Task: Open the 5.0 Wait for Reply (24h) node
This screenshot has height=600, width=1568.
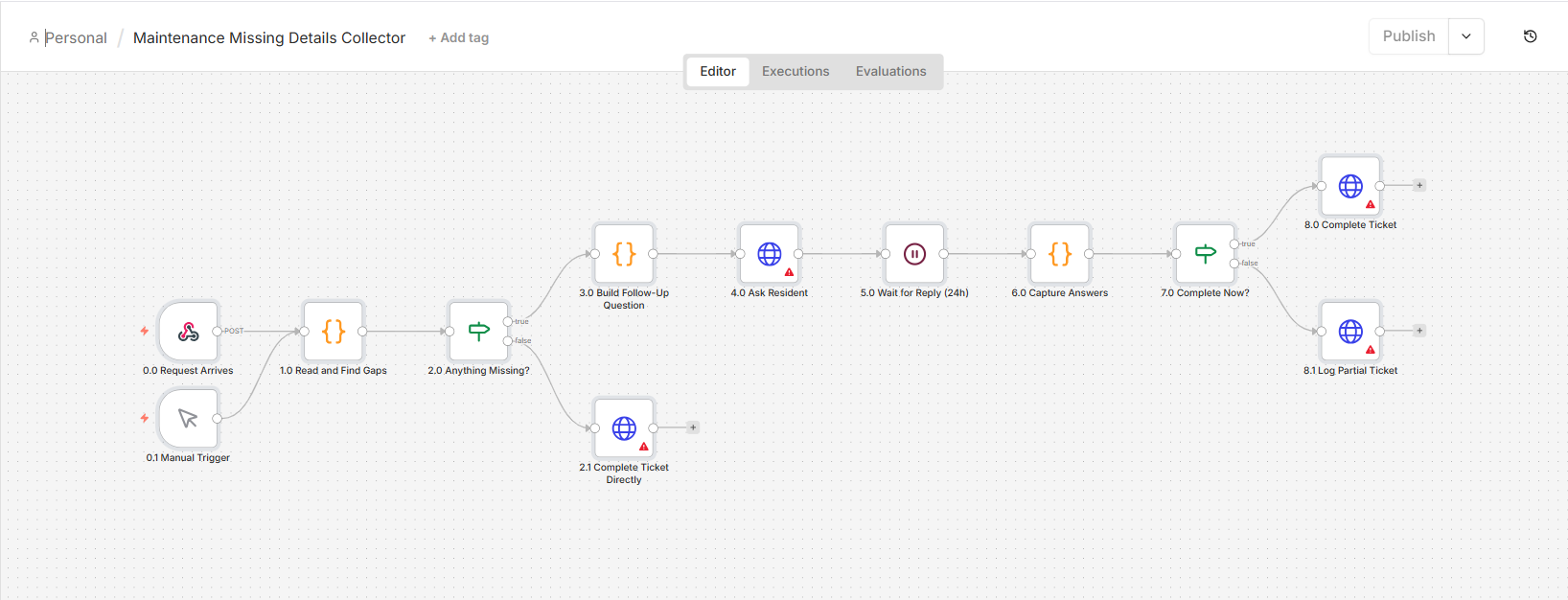Action: (914, 254)
